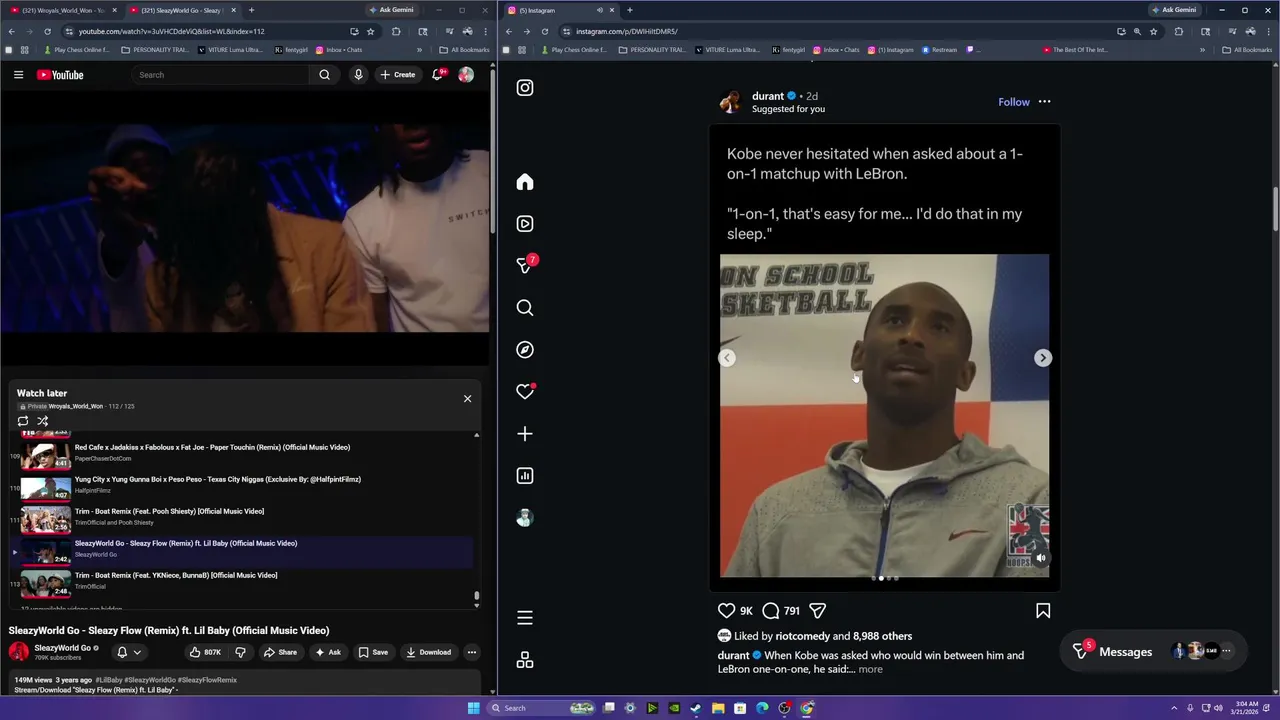The width and height of the screenshot is (1280, 720).
Task: Click Ask Gemini in the YouTube window
Action: click(x=391, y=10)
